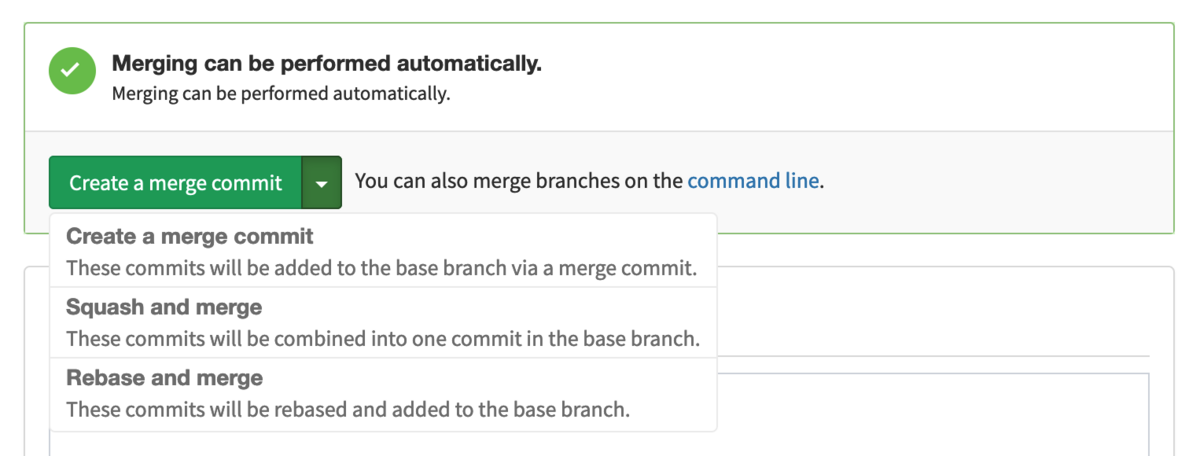Click the comment panel's top border area
The width and height of the screenshot is (1200, 456).
click(x=945, y=267)
